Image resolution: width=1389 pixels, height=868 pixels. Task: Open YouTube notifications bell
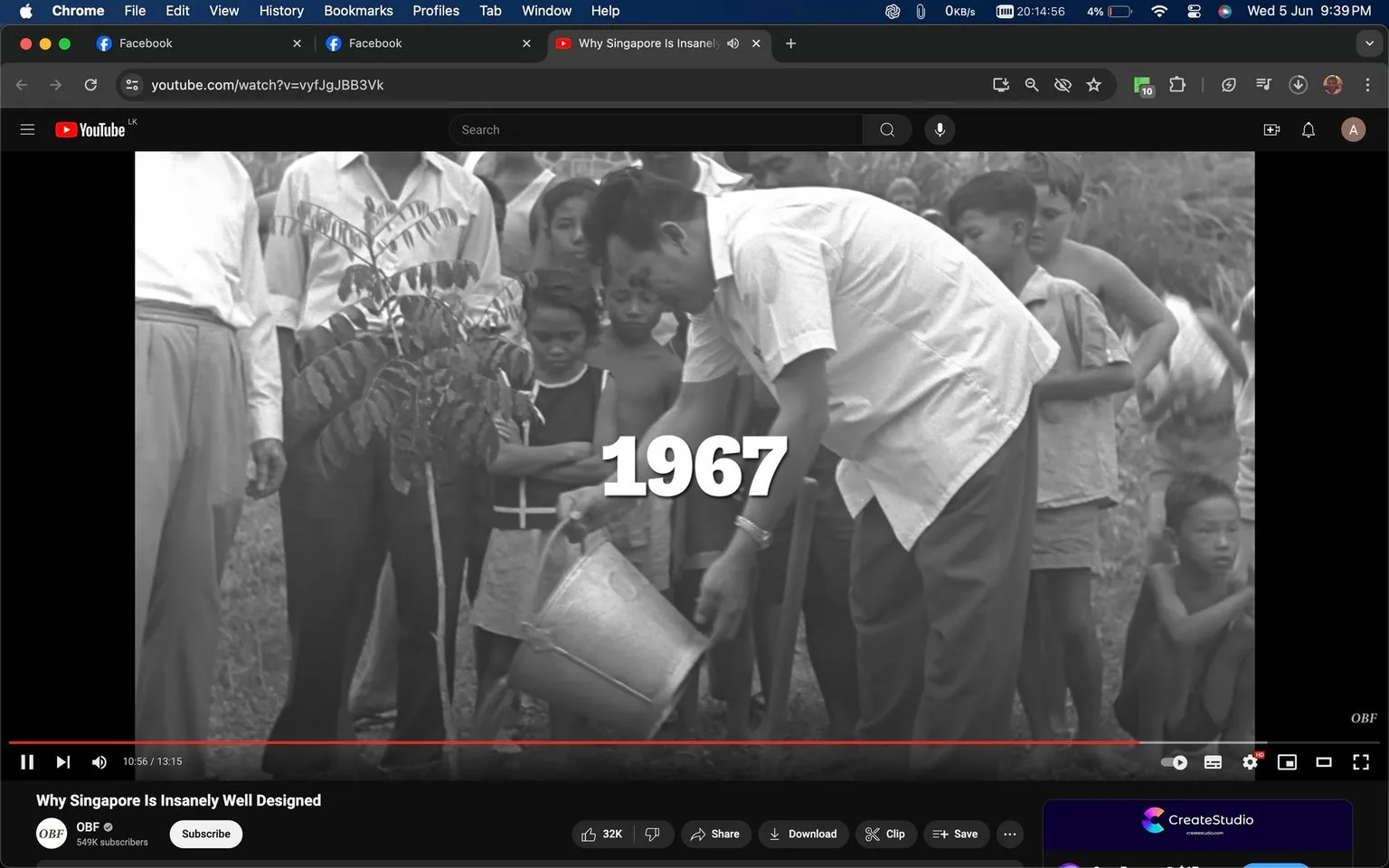click(x=1308, y=129)
